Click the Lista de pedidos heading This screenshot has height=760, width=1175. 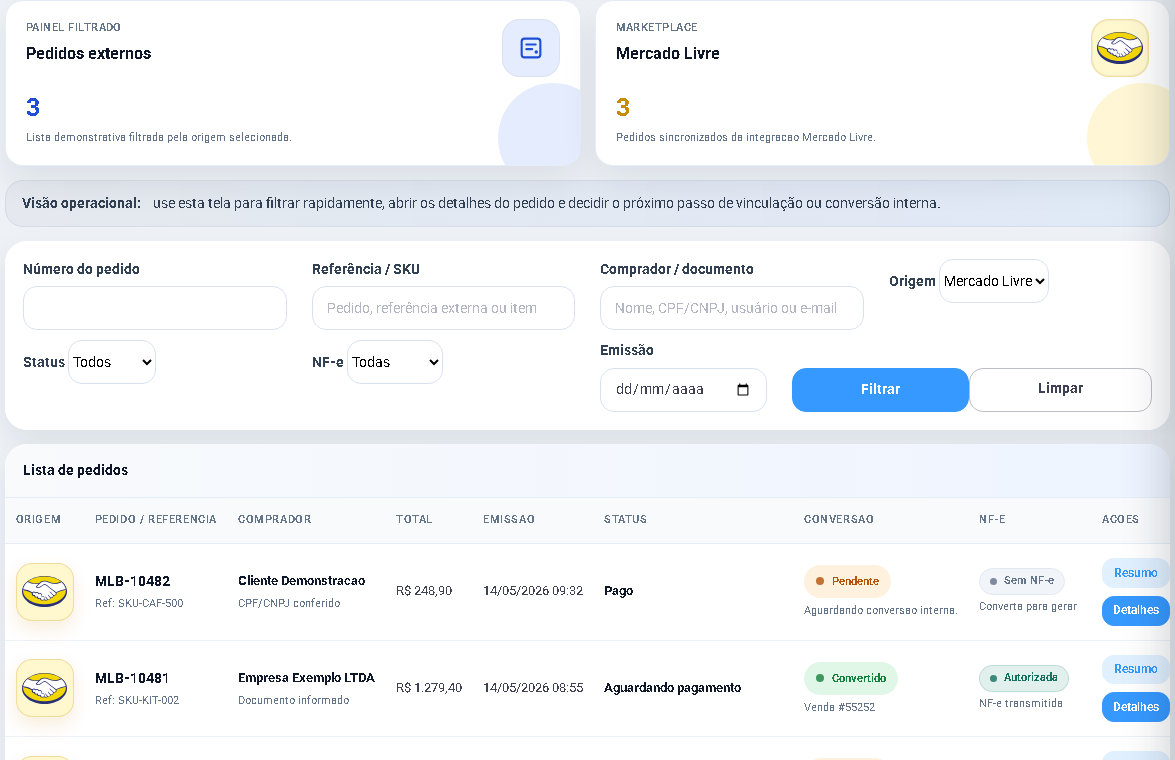[x=76, y=471]
